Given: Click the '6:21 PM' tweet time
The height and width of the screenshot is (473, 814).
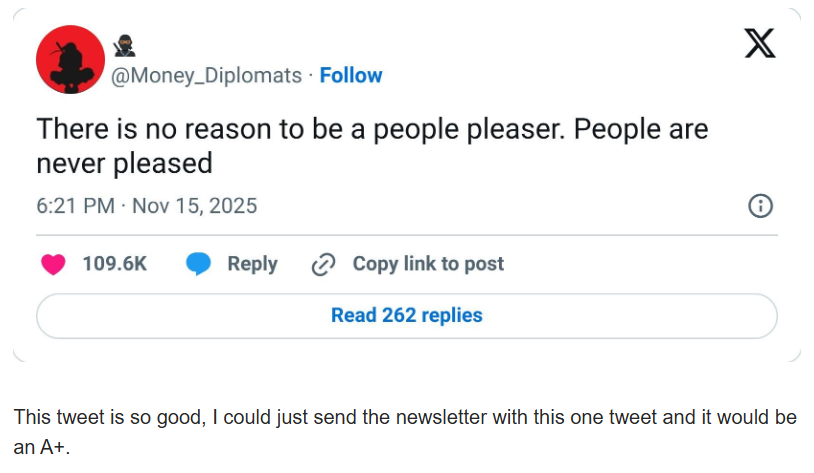Looking at the screenshot, I should [x=73, y=206].
